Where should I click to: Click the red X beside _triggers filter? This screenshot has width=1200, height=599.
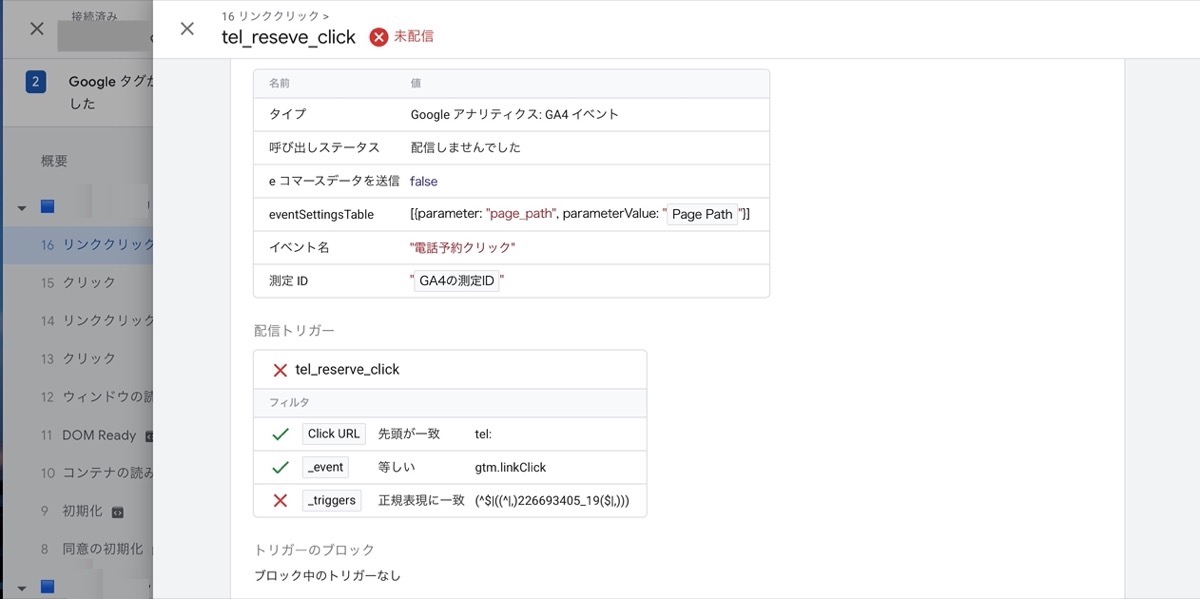click(280, 500)
